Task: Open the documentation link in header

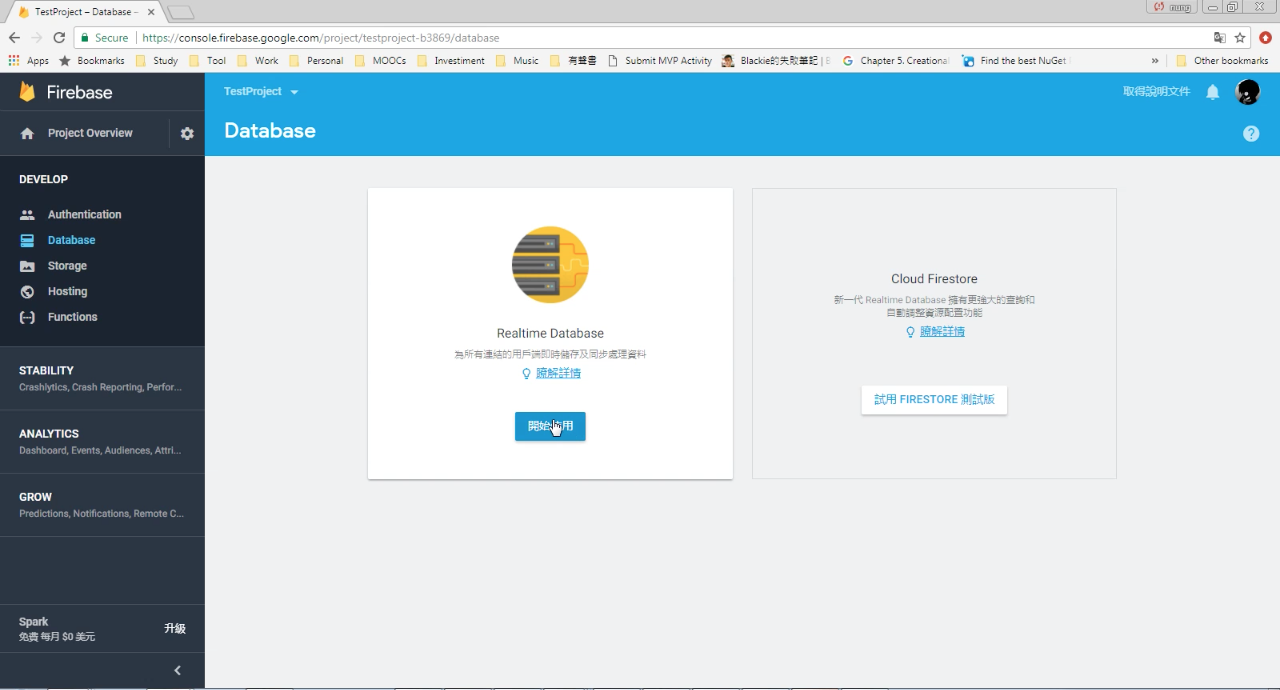Action: coord(1156,91)
